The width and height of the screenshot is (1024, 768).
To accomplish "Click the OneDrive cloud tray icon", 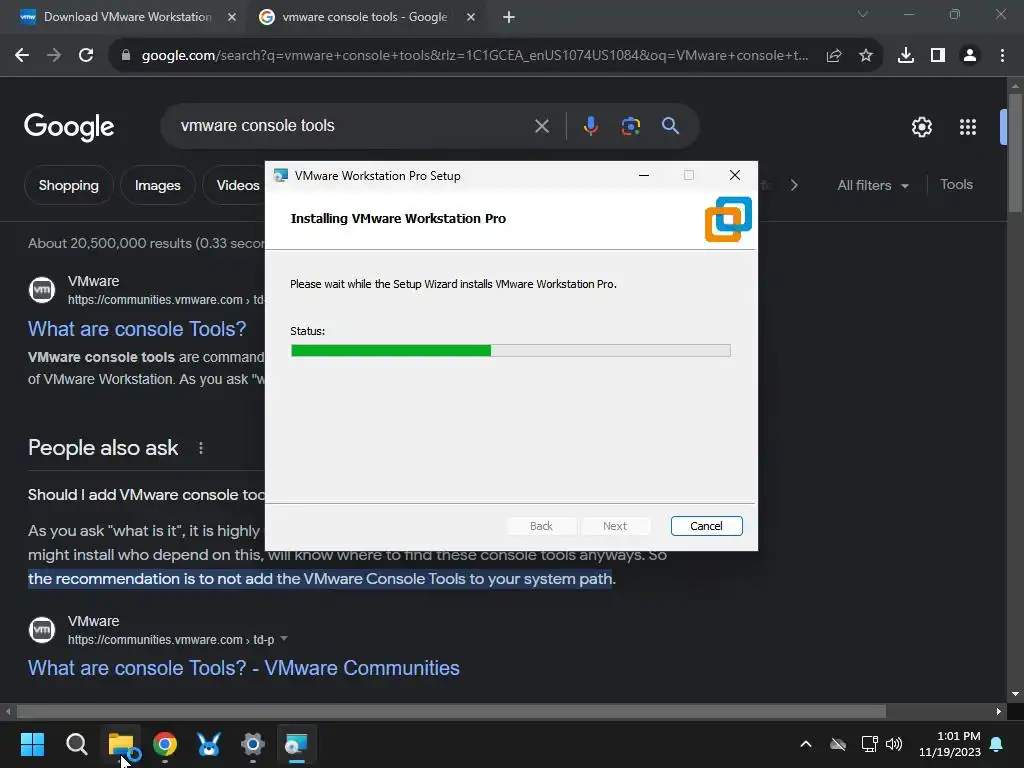I will 838,744.
